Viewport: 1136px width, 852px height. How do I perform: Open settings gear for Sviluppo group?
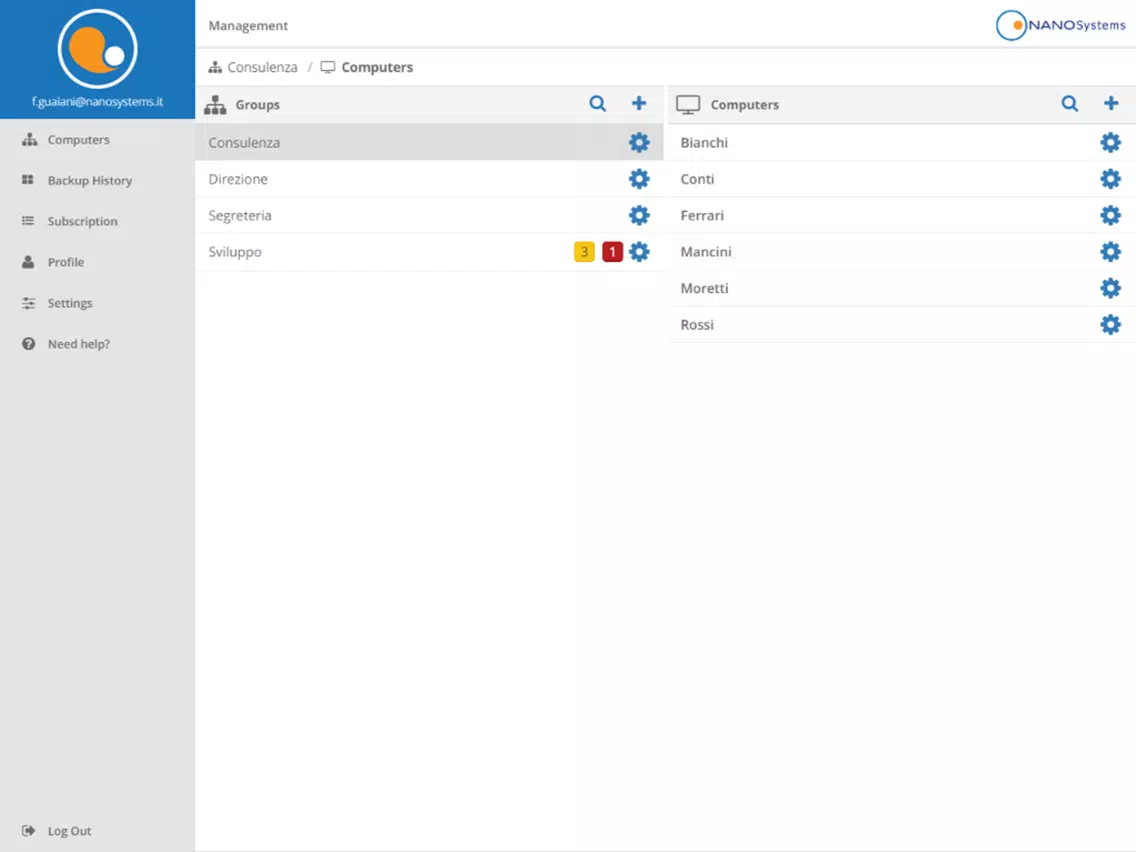639,251
